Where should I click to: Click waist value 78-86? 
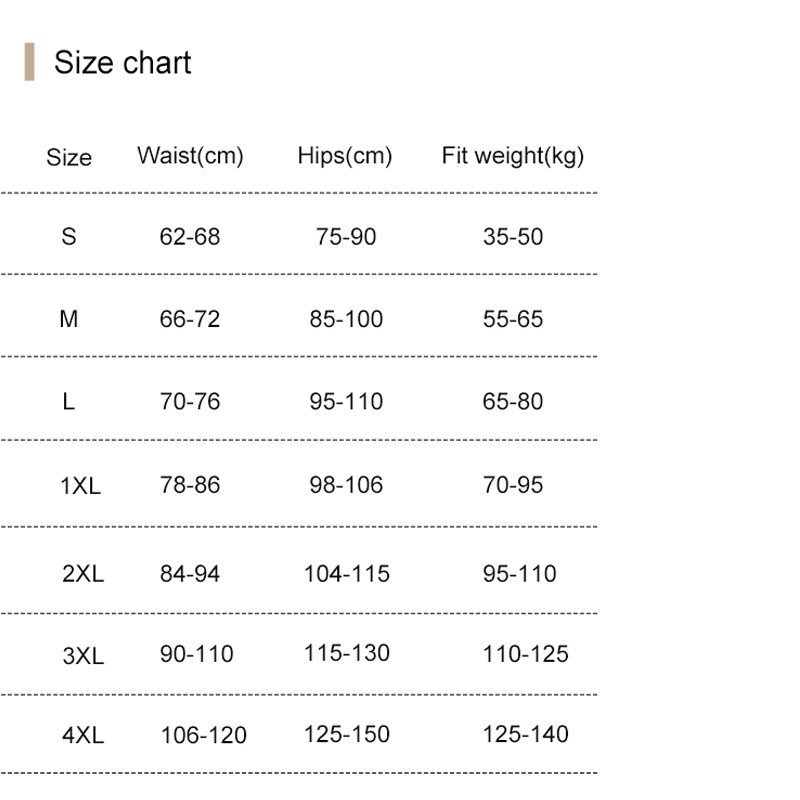pos(190,485)
